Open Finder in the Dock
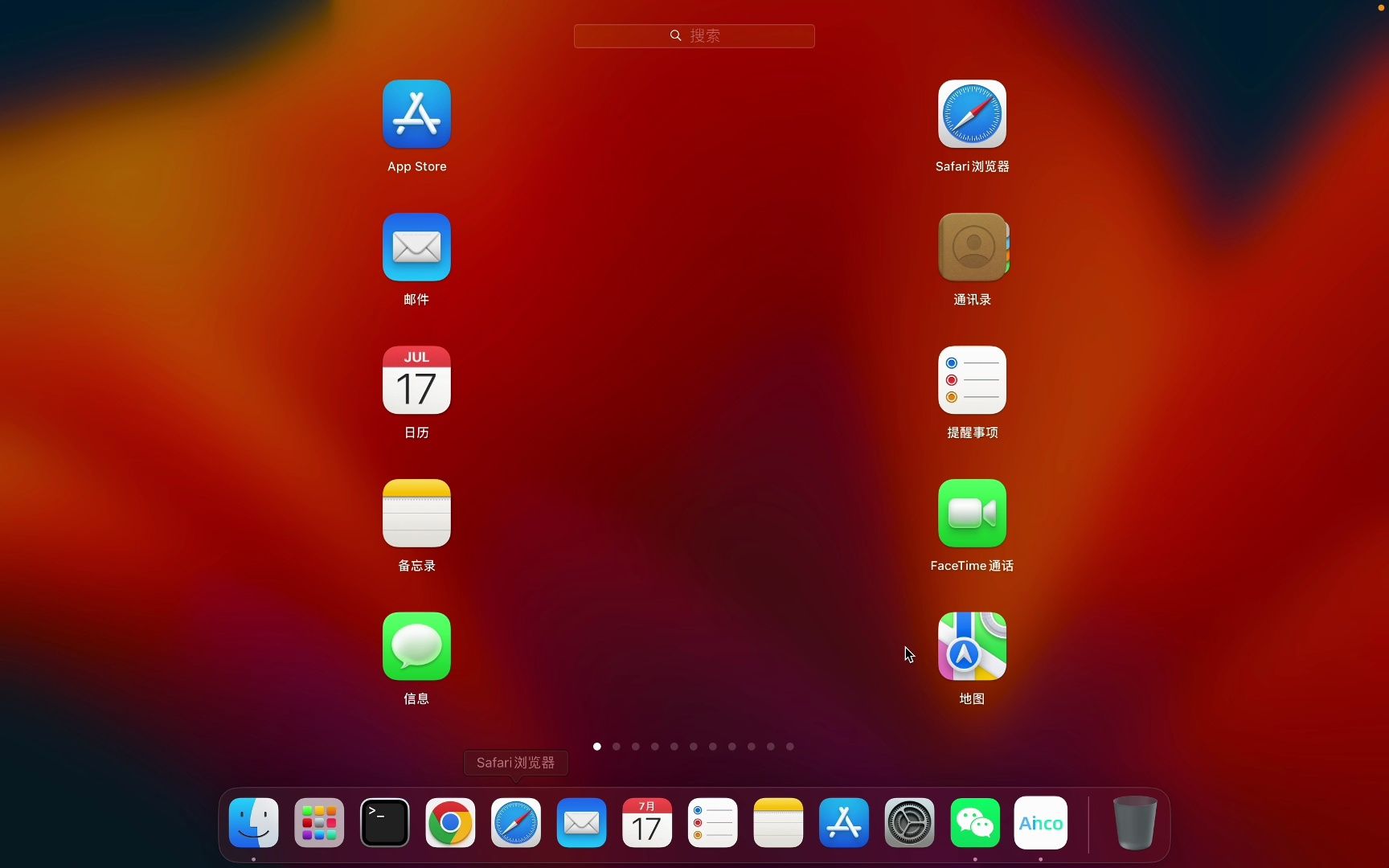The image size is (1389, 868). [x=254, y=823]
